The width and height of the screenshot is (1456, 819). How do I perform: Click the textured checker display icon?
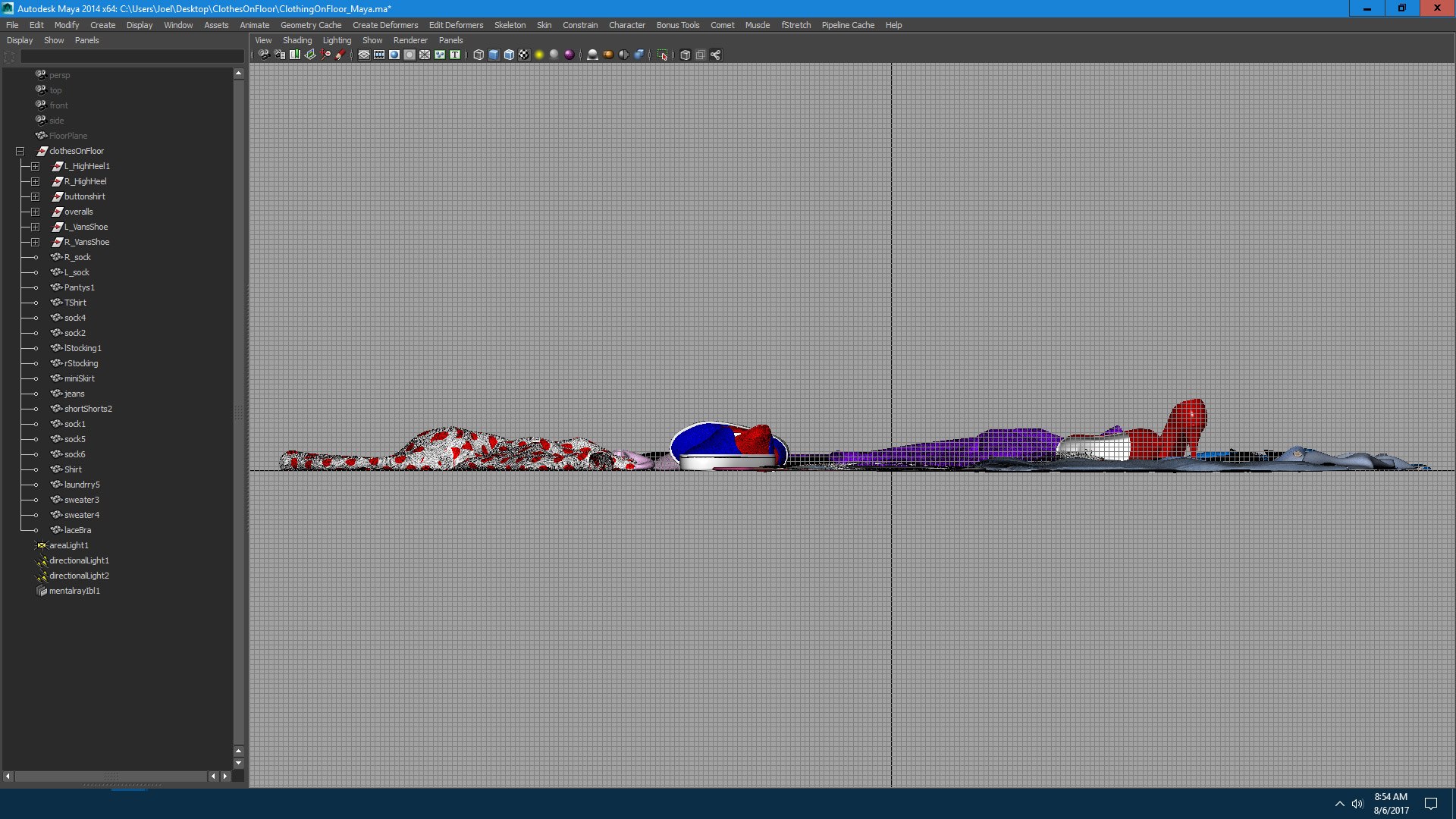(x=524, y=55)
